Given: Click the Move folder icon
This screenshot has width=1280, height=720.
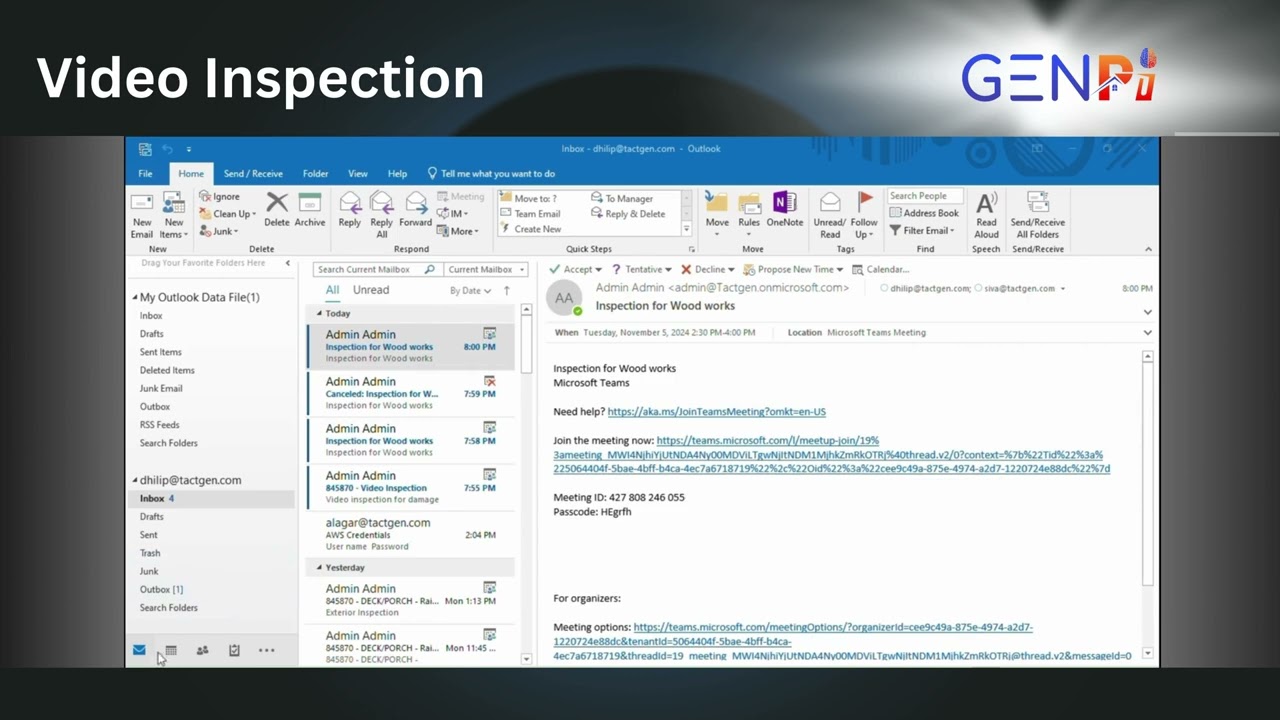Looking at the screenshot, I should pyautogui.click(x=717, y=203).
